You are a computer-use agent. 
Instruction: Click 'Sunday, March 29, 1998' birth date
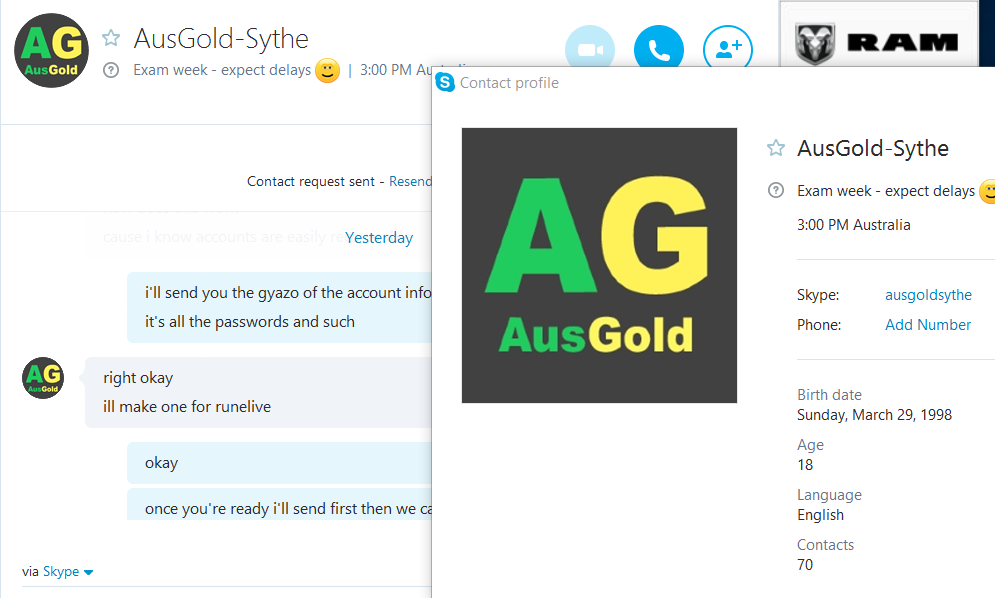click(x=874, y=415)
